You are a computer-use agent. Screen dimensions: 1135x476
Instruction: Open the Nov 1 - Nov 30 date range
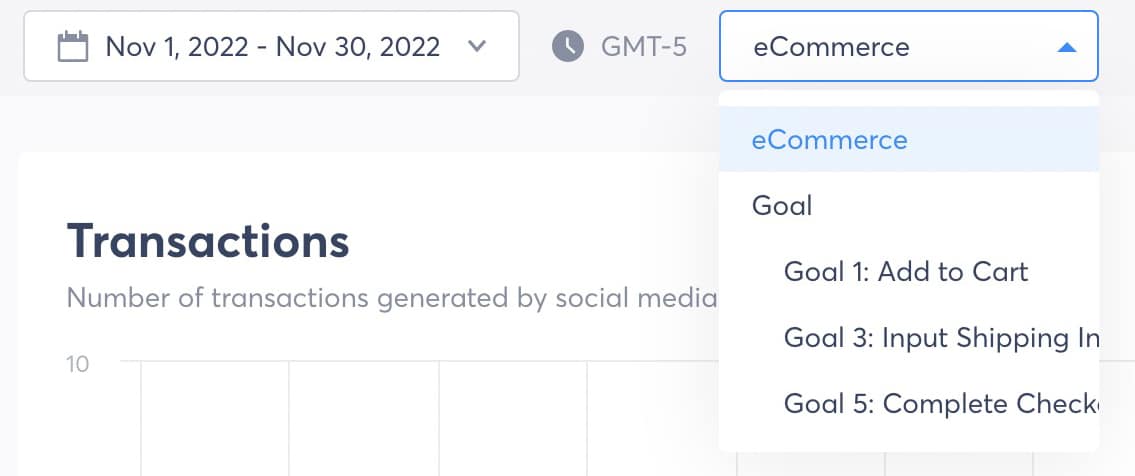(271, 46)
